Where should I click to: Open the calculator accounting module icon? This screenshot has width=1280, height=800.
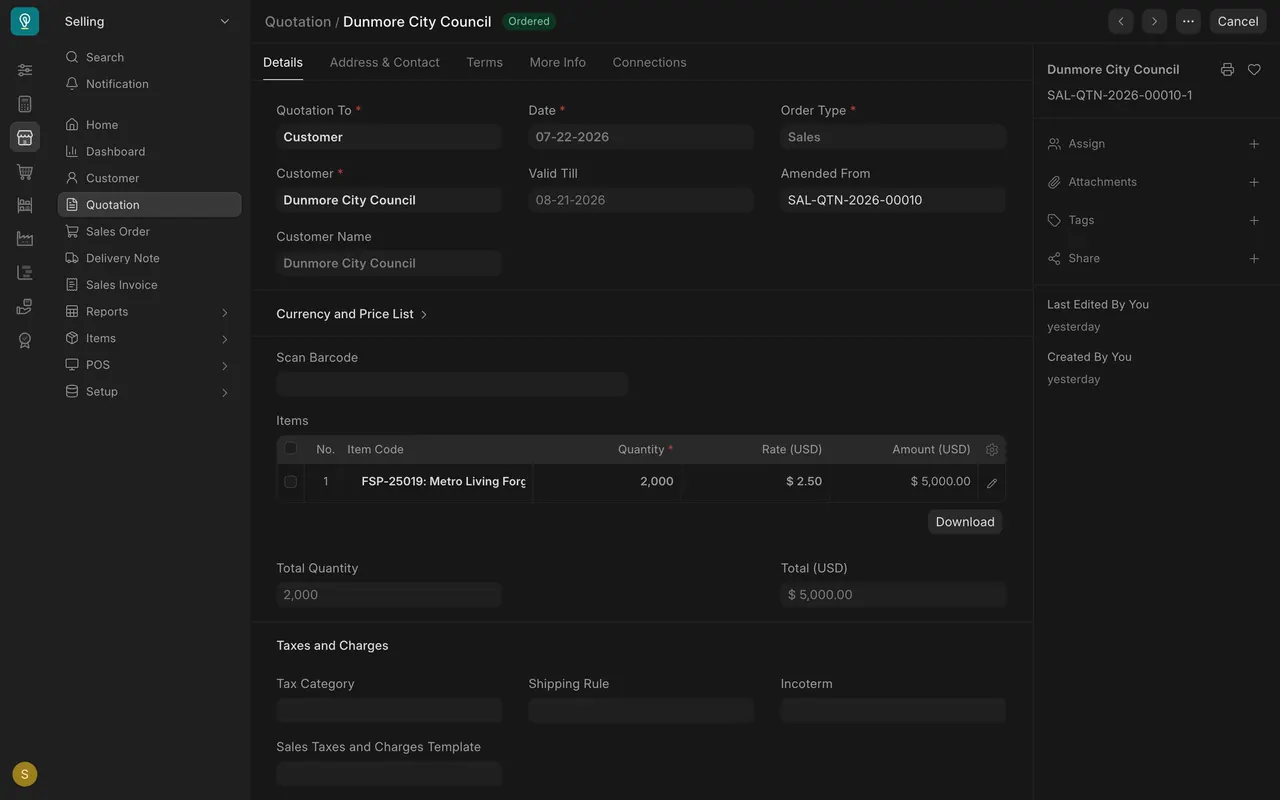tap(25, 104)
